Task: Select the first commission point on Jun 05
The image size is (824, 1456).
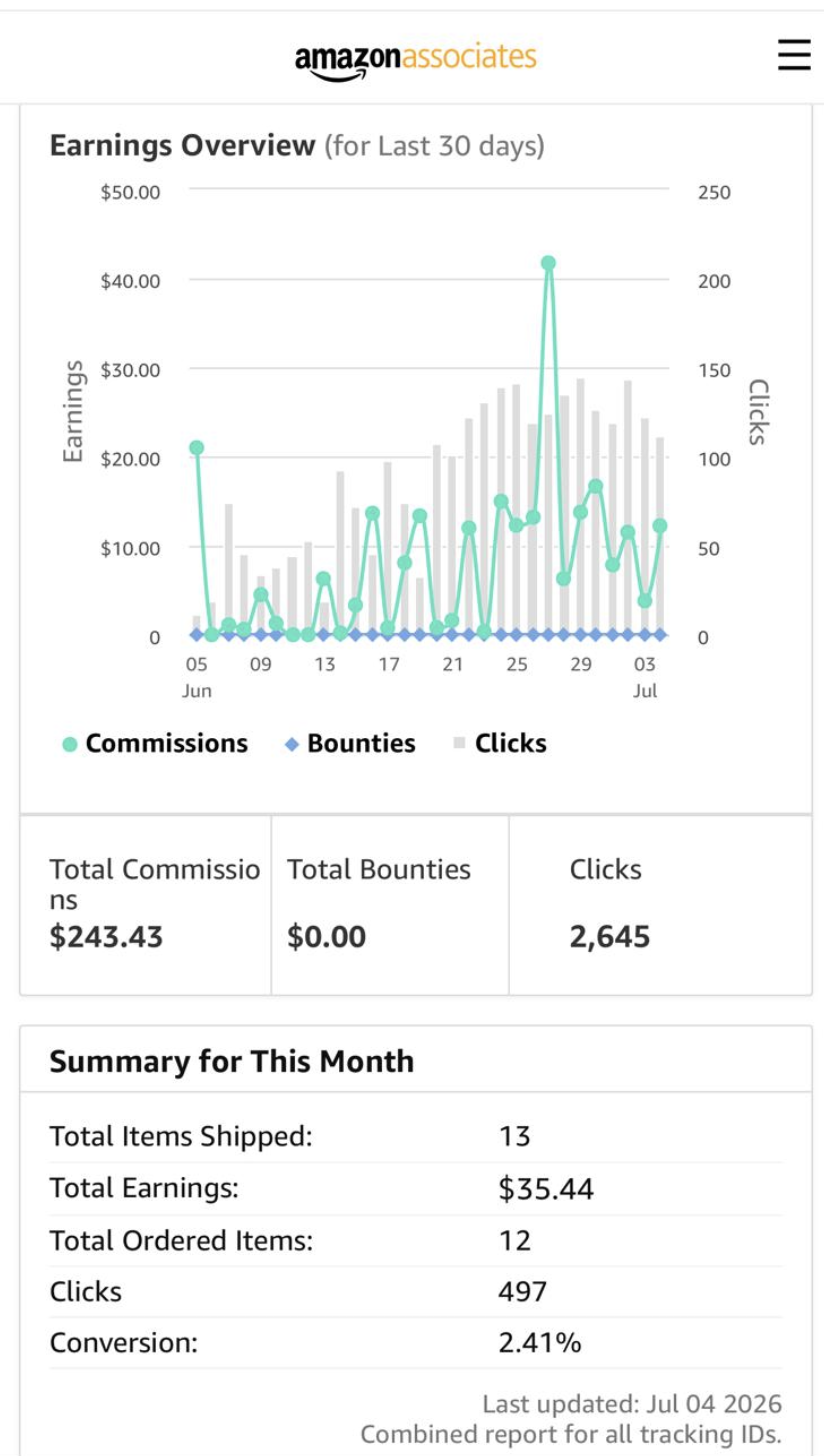Action: [x=197, y=448]
